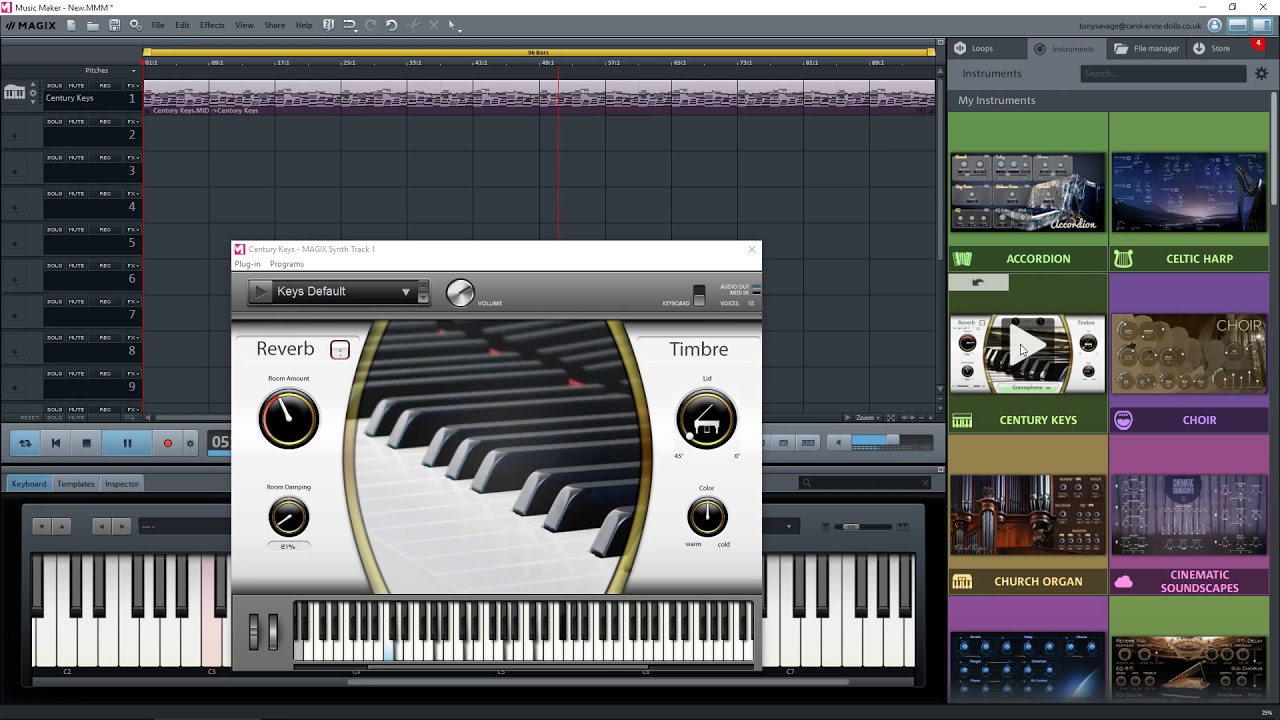Solo the Century Keys track
The width and height of the screenshot is (1280, 720).
tap(54, 86)
